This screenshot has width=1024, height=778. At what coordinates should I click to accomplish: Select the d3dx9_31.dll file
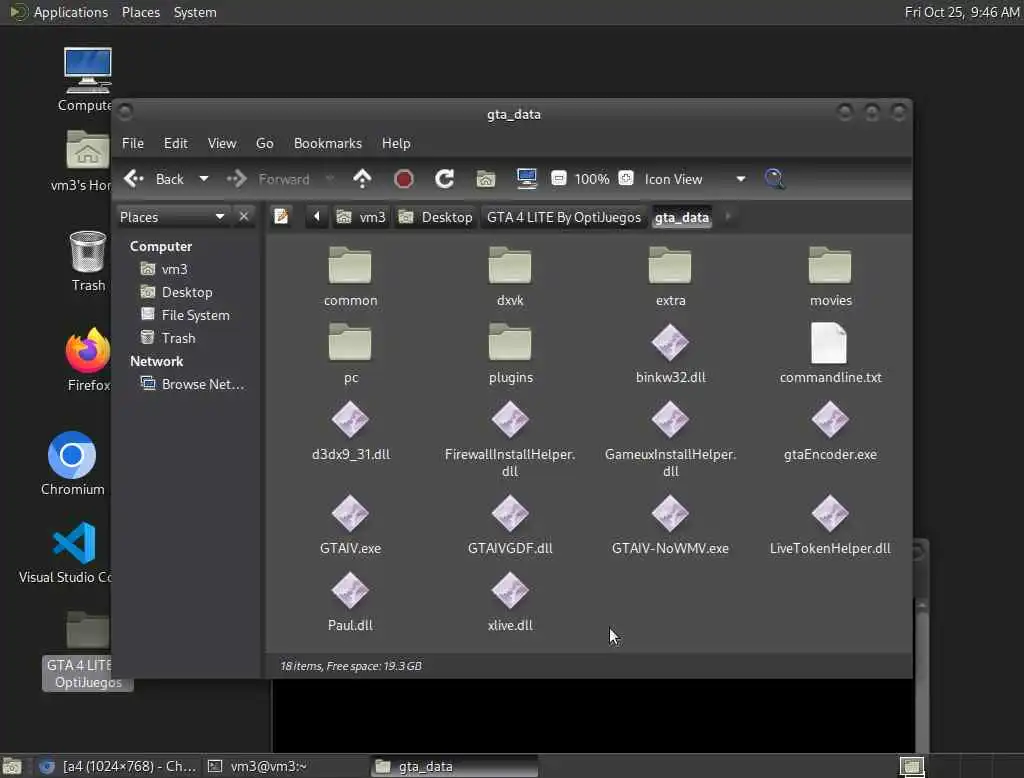click(350, 431)
